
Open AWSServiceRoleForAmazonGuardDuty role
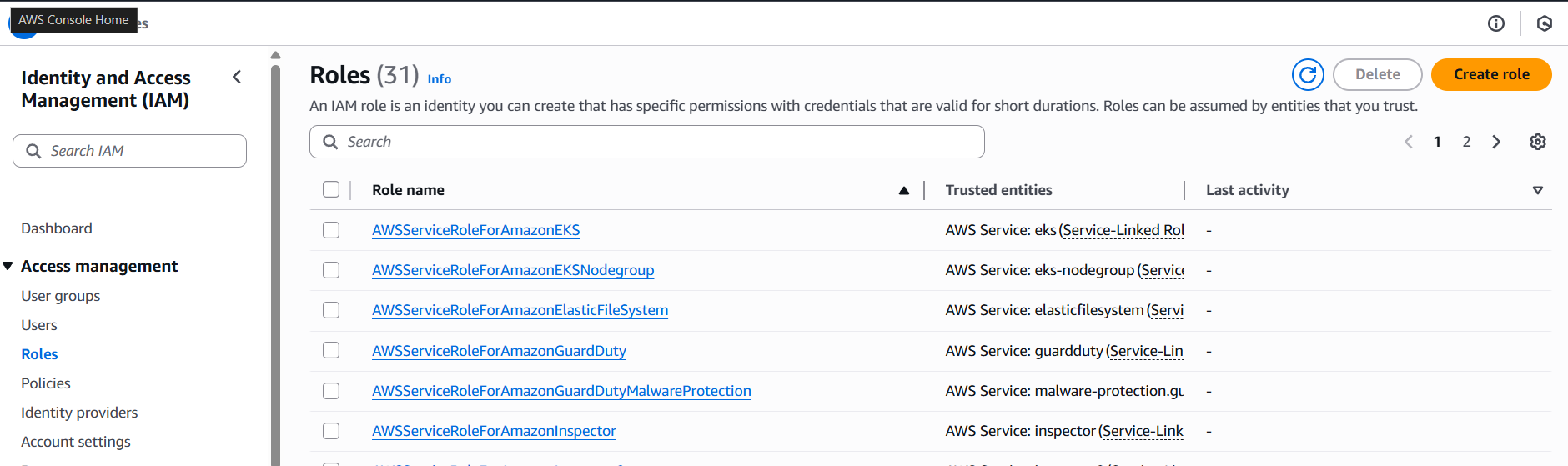[x=499, y=351]
